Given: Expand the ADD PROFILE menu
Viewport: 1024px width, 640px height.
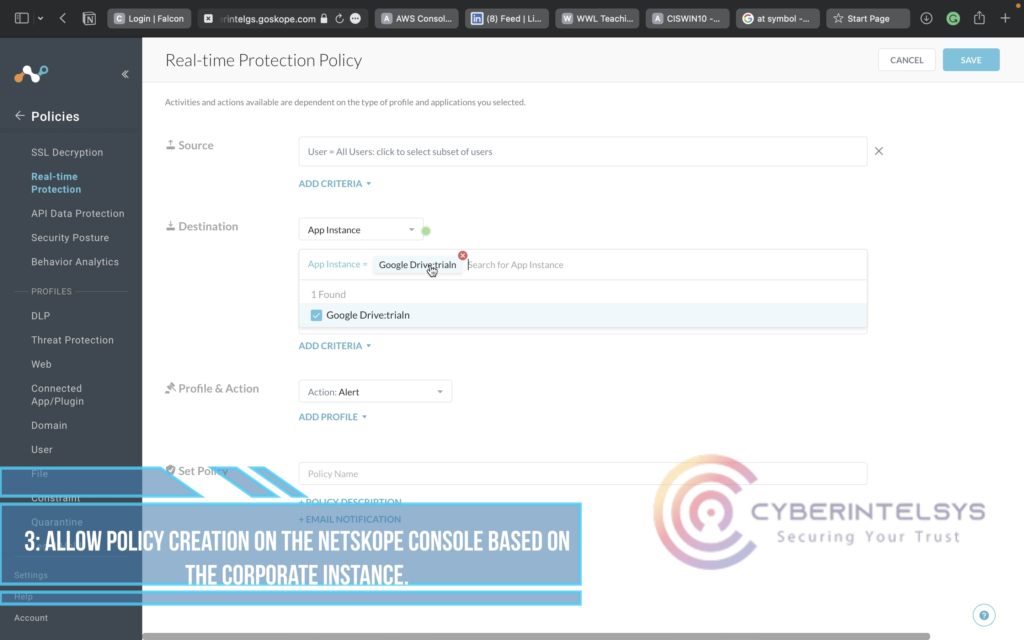Looking at the screenshot, I should 332,417.
